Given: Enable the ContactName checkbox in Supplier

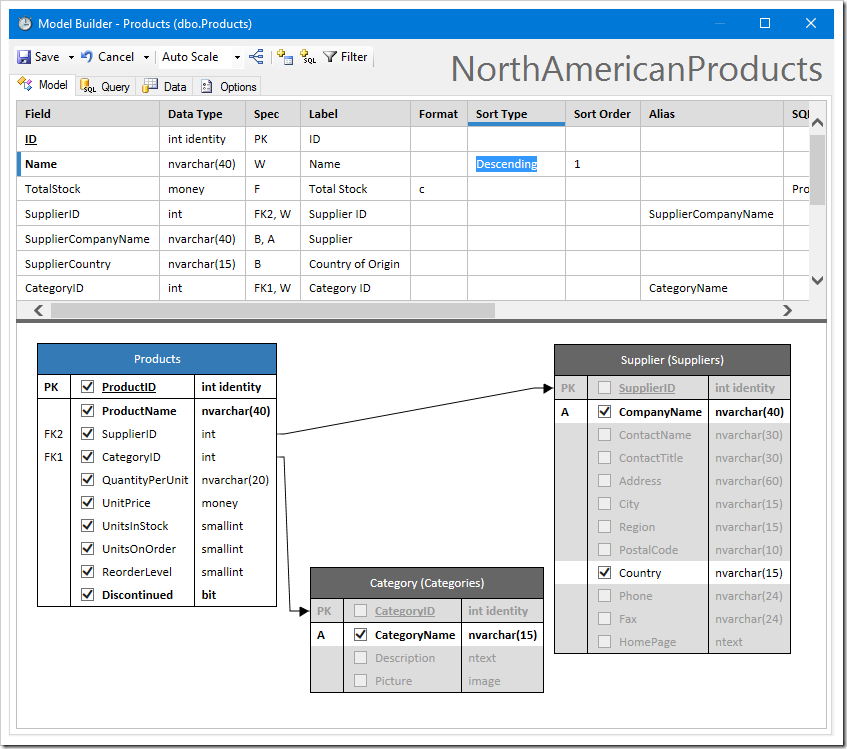Looking at the screenshot, I should pos(604,435).
